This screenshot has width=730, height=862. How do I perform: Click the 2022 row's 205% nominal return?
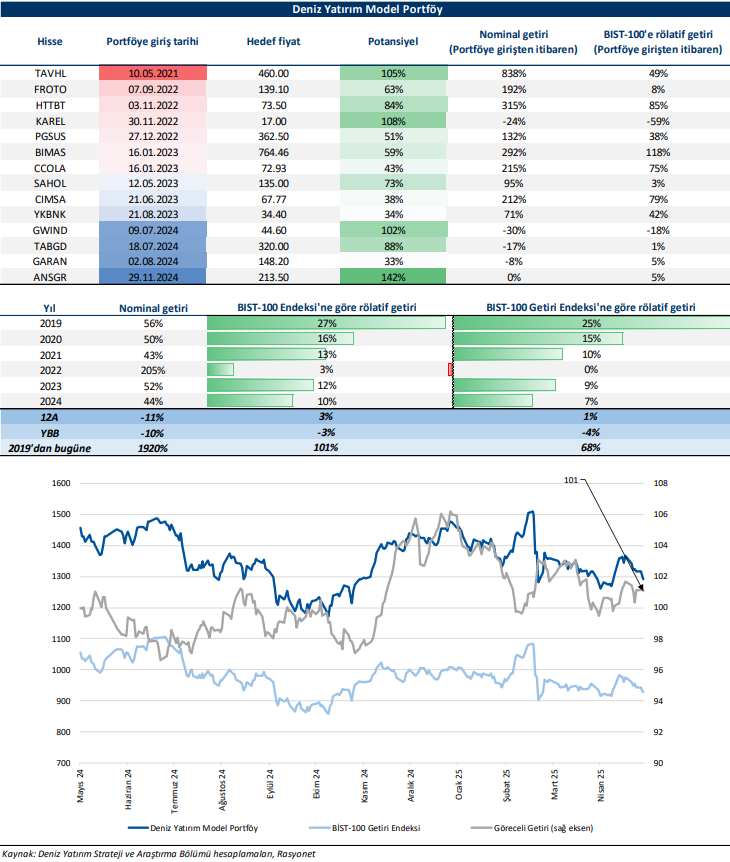tap(153, 370)
